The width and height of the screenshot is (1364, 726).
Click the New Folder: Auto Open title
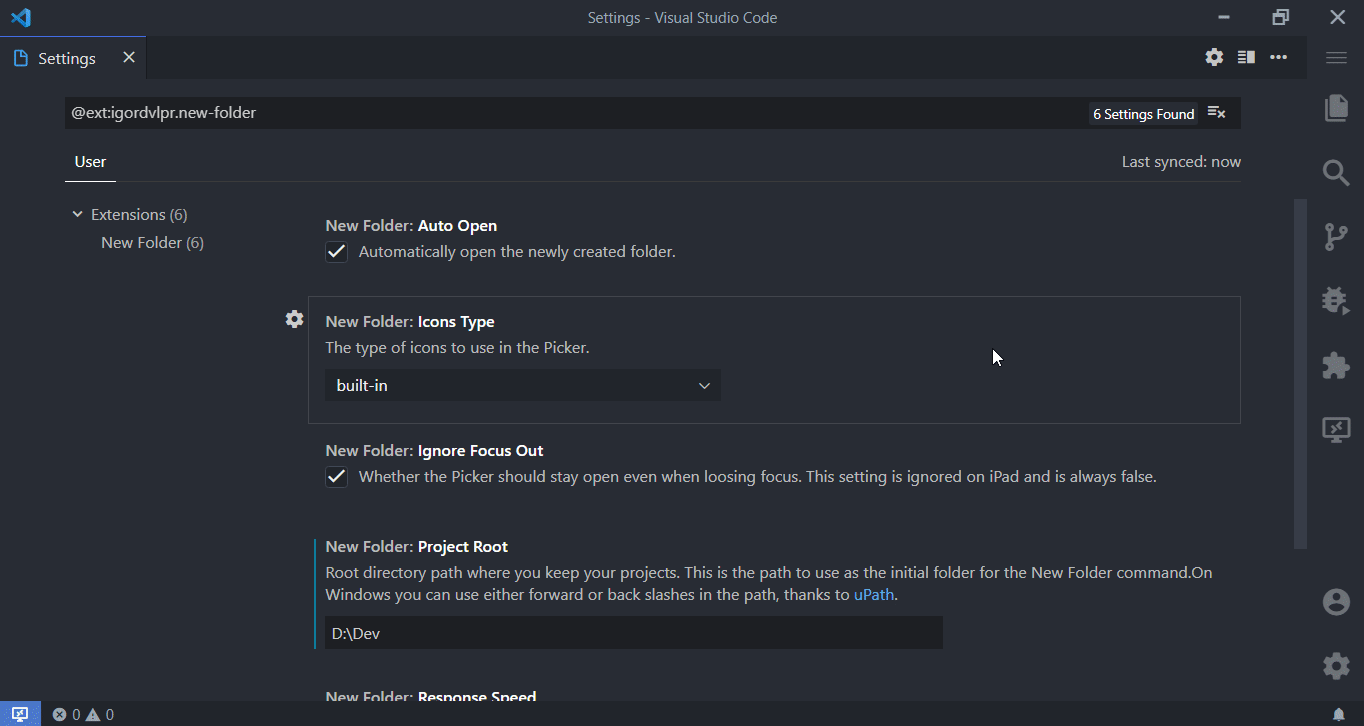coord(411,226)
